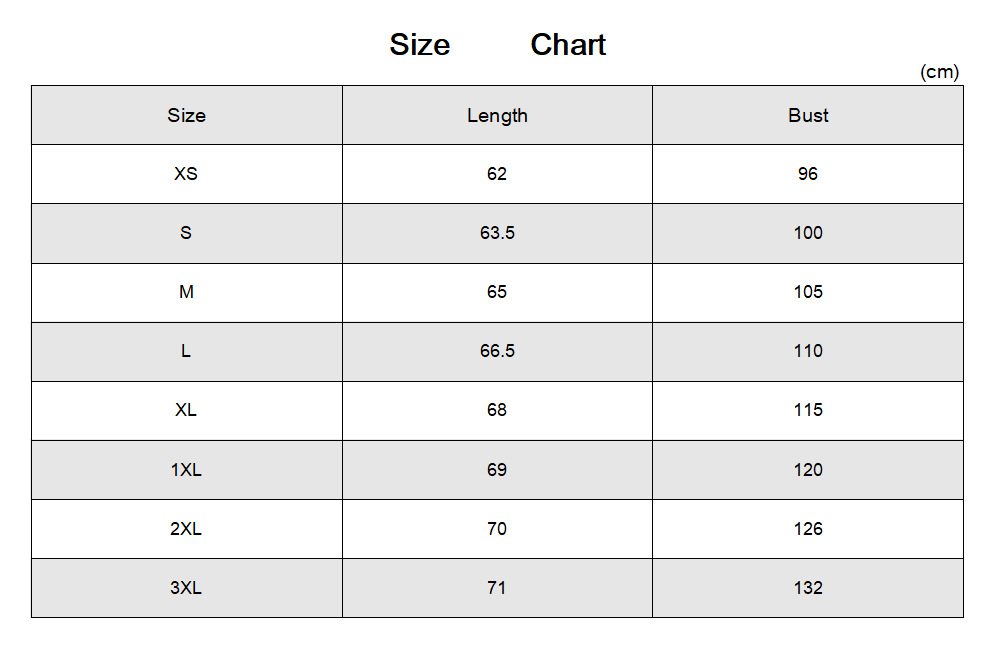Click the bust value 96
This screenshot has width=995, height=656.
(808, 174)
